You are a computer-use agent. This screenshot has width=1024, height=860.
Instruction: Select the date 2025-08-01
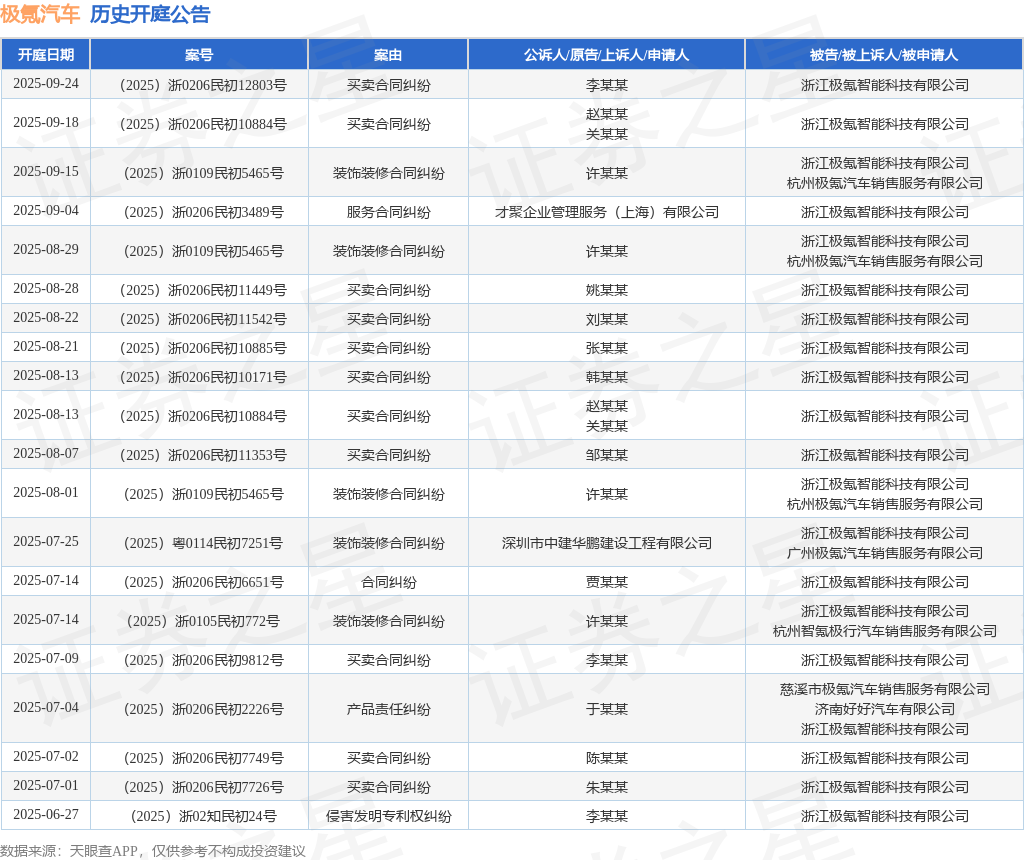46,493
